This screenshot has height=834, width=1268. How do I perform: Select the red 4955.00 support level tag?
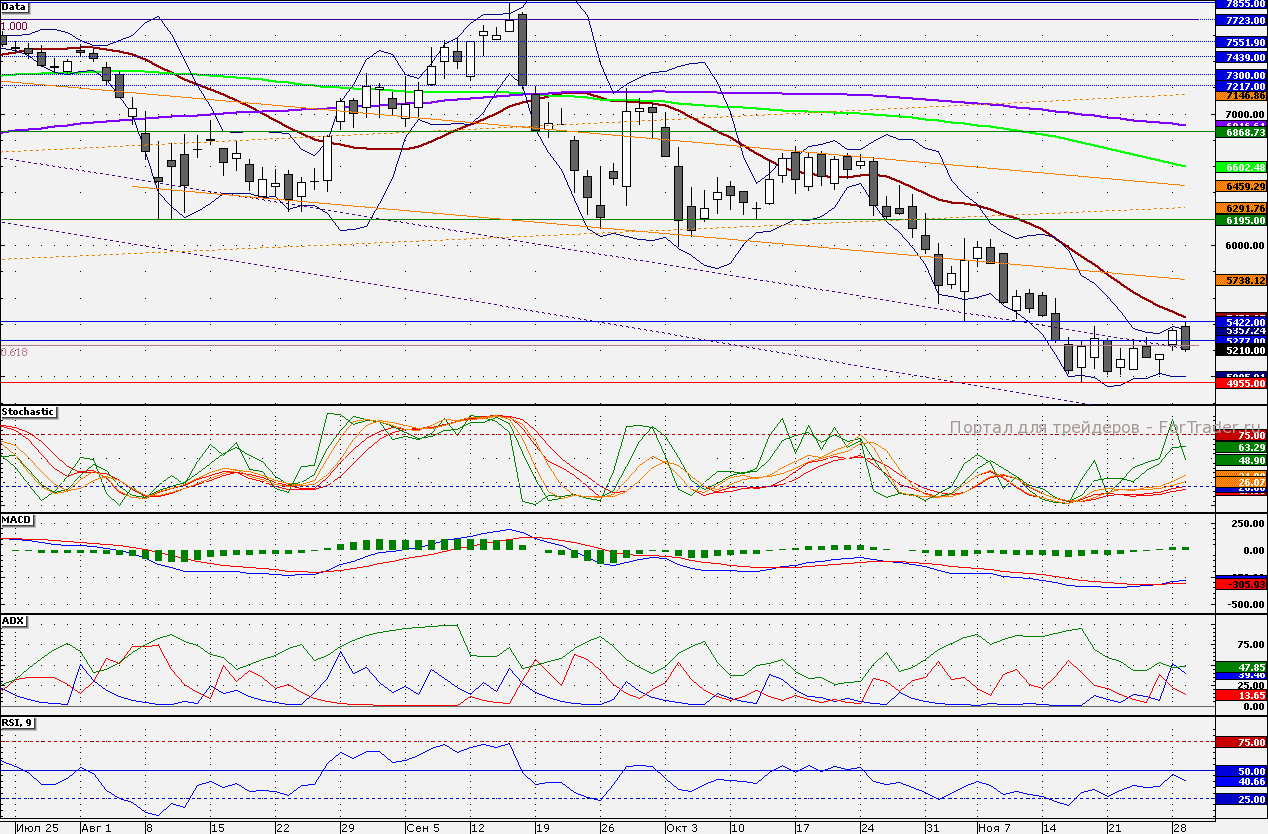(1240, 383)
